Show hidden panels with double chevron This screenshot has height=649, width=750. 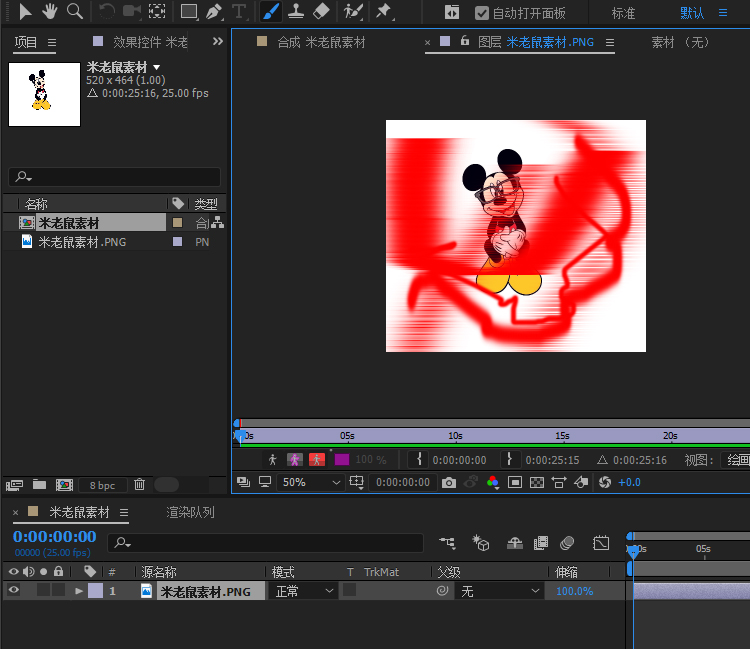tap(218, 42)
